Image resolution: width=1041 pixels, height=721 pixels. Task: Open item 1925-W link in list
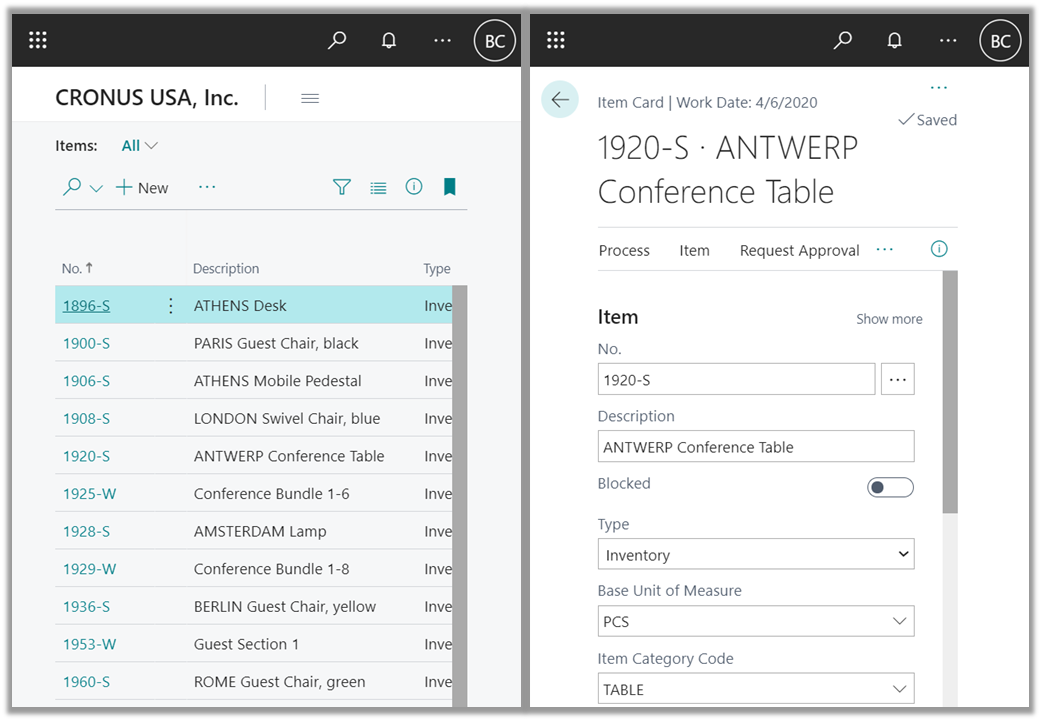[x=89, y=494]
